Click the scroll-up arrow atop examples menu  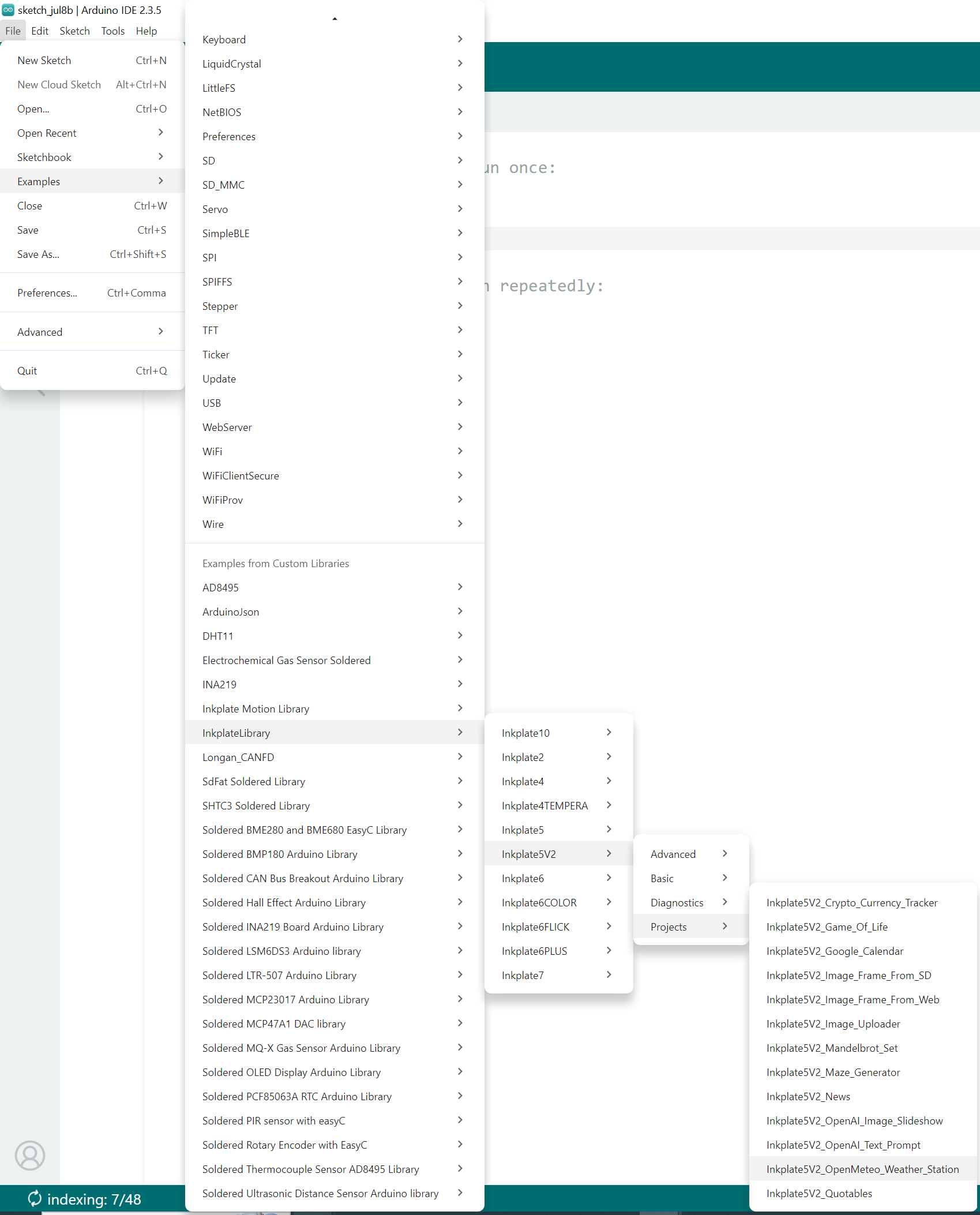pos(335,19)
